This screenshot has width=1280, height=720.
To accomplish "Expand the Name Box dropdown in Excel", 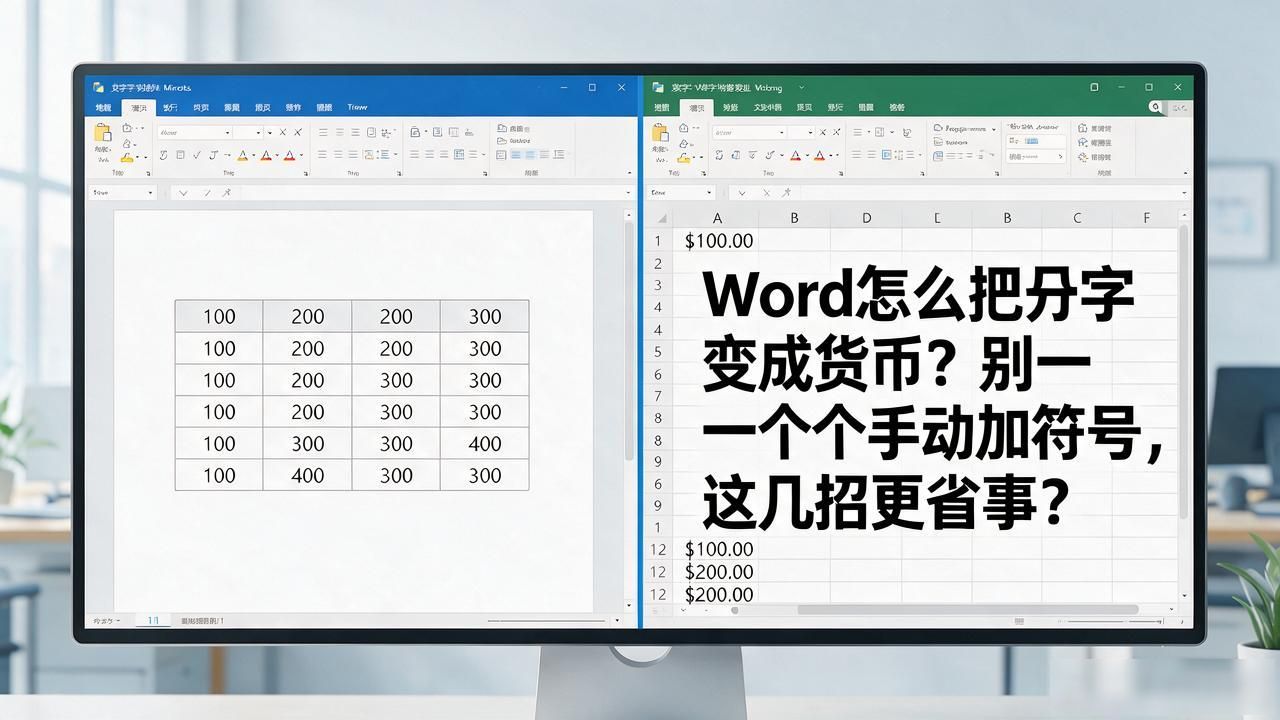I will [708, 192].
